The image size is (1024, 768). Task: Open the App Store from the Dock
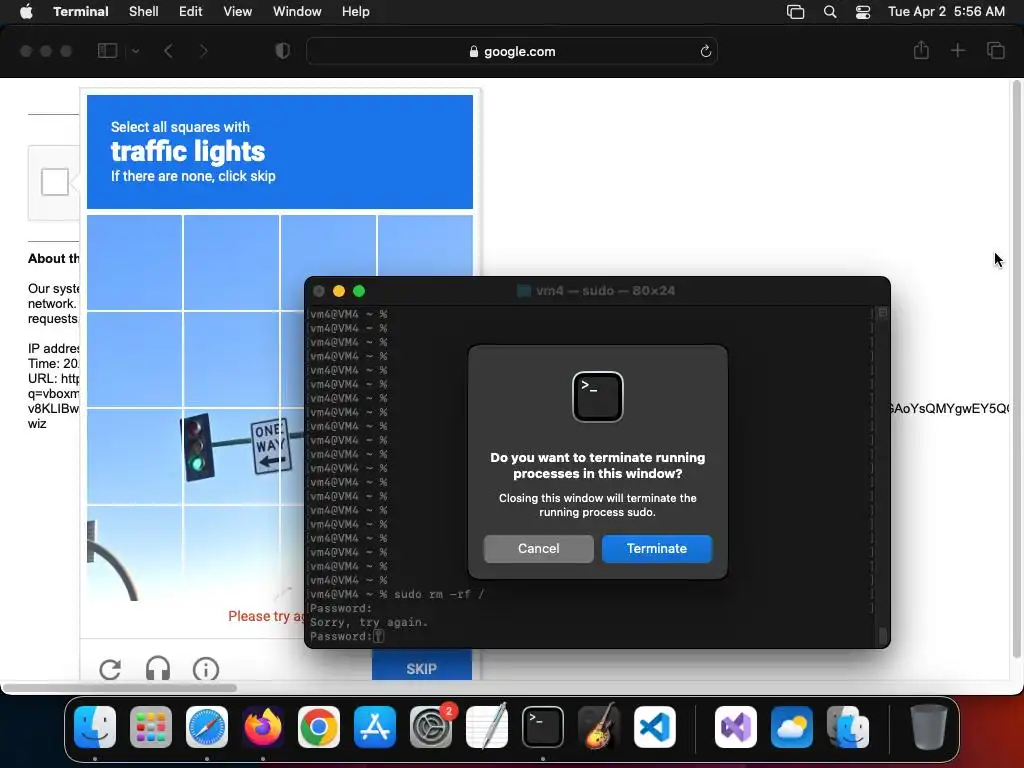click(x=375, y=727)
